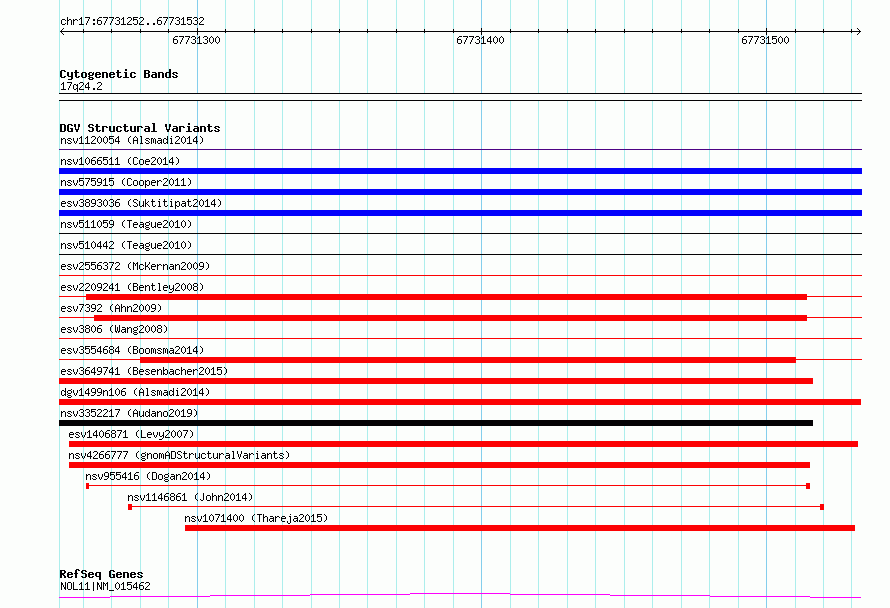Select the nsv1066511 (Coe2014) blue variant bar
890x608 pixels.
[x=460, y=171]
